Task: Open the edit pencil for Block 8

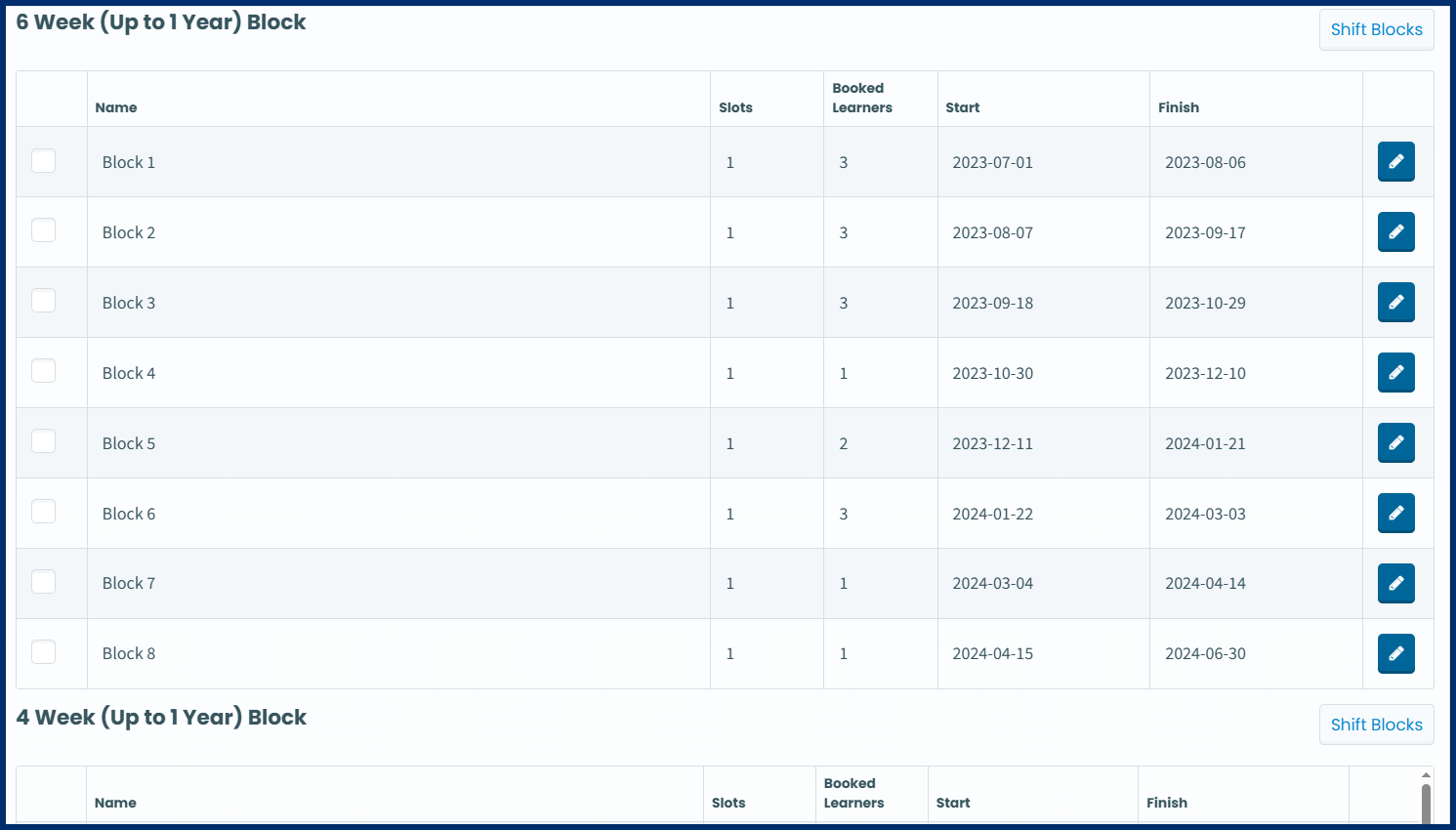Action: 1395,653
